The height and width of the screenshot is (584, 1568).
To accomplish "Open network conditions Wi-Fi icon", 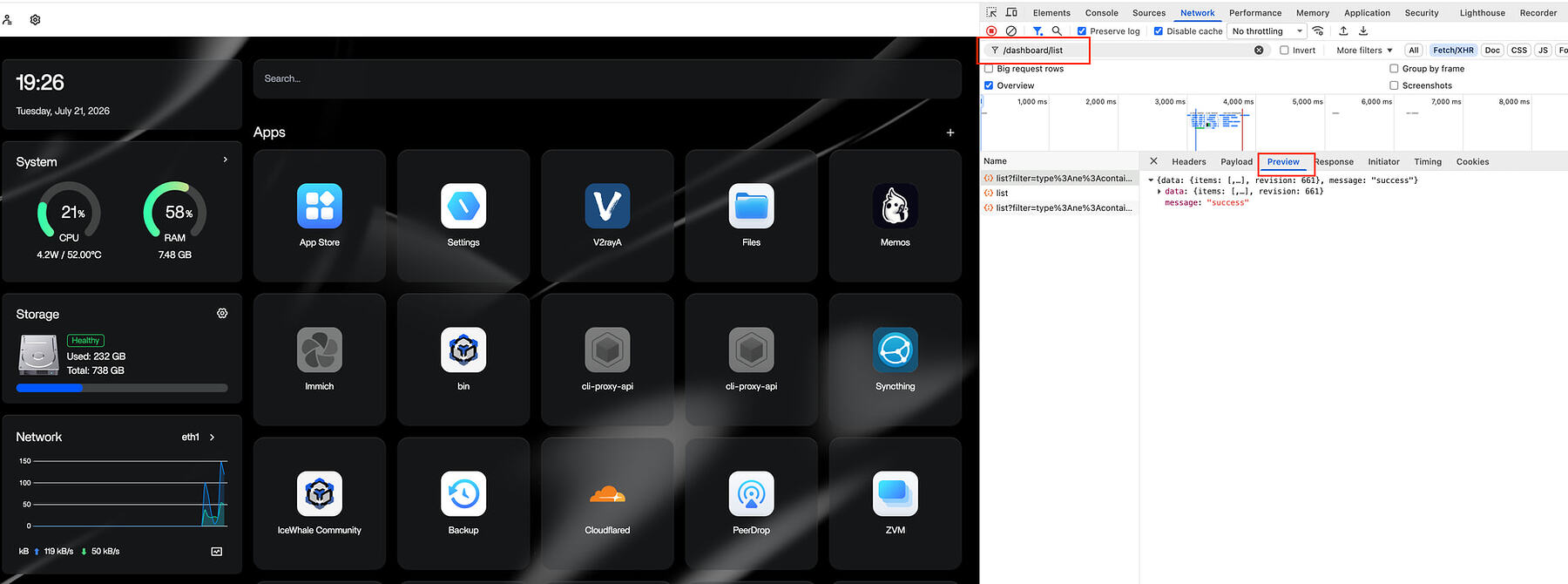I will [1318, 31].
